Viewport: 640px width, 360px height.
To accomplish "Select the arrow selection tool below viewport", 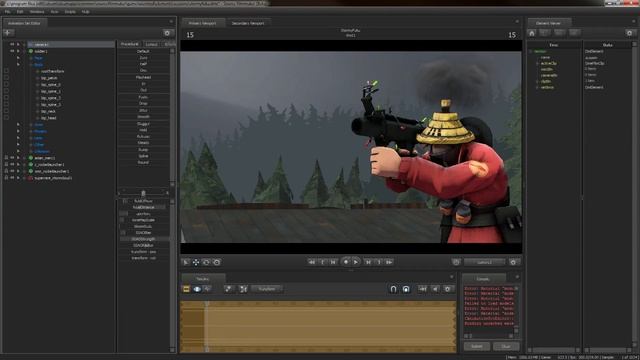I will tap(186, 262).
